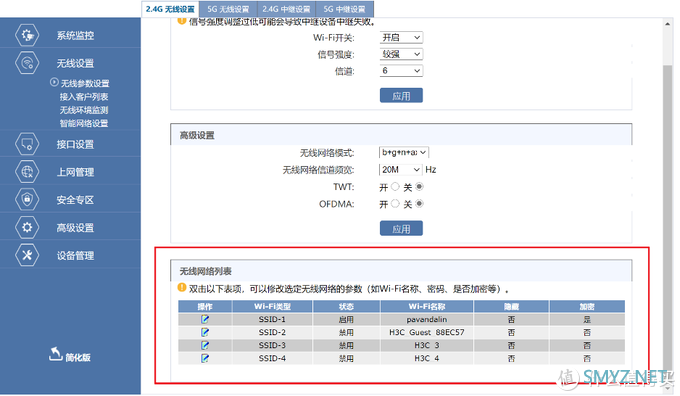The height and width of the screenshot is (396, 680).
Task: Click the 加密 column header
Action: pos(587,306)
